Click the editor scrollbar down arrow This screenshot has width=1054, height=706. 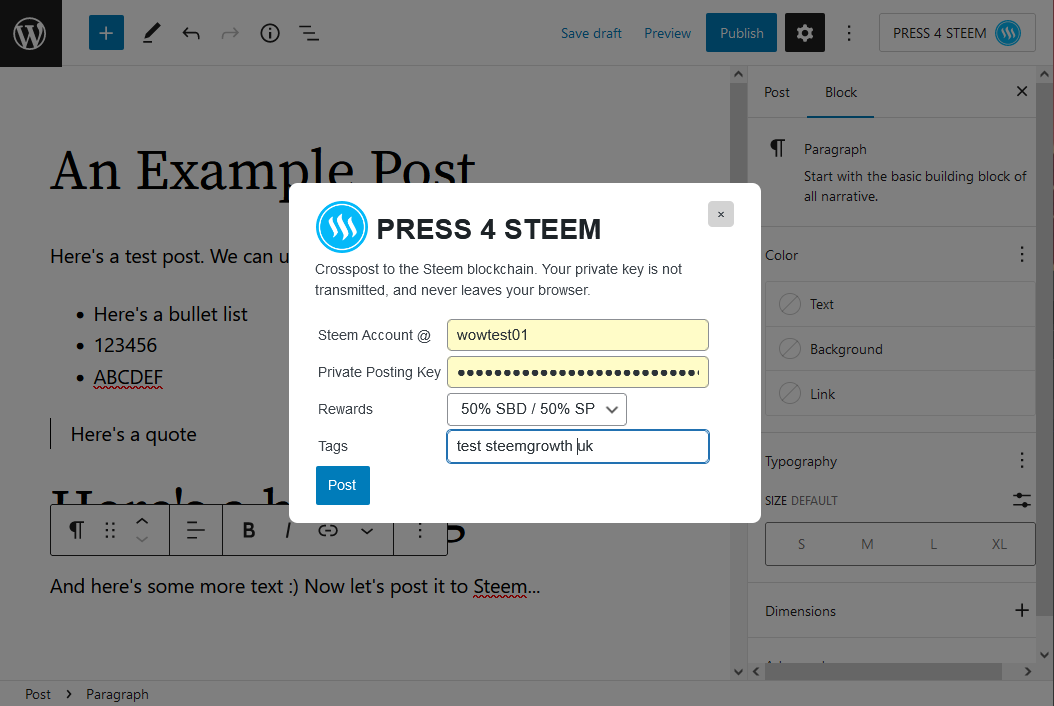click(738, 671)
